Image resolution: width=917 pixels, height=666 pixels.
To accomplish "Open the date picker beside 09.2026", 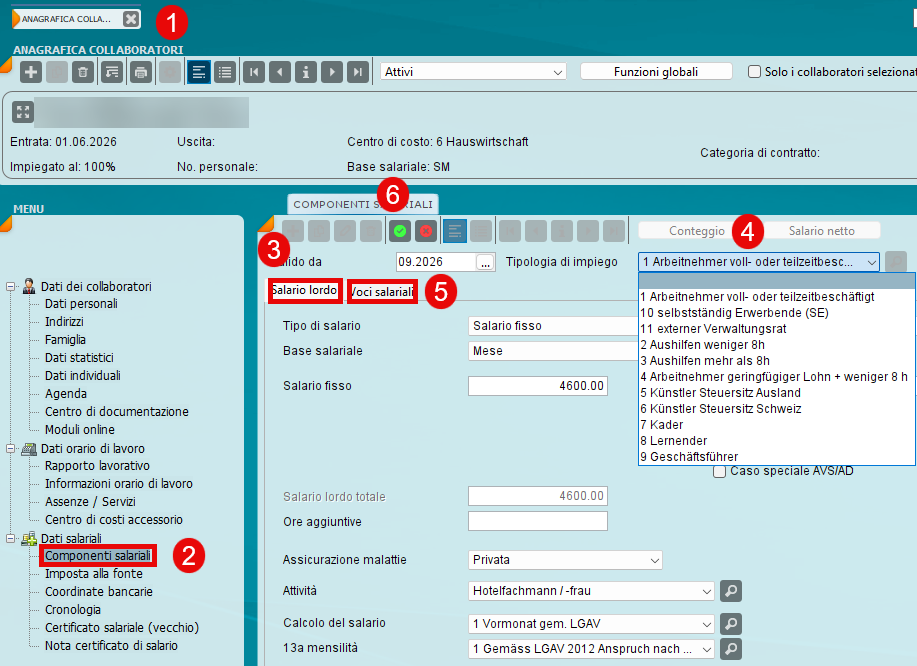I will coord(485,262).
